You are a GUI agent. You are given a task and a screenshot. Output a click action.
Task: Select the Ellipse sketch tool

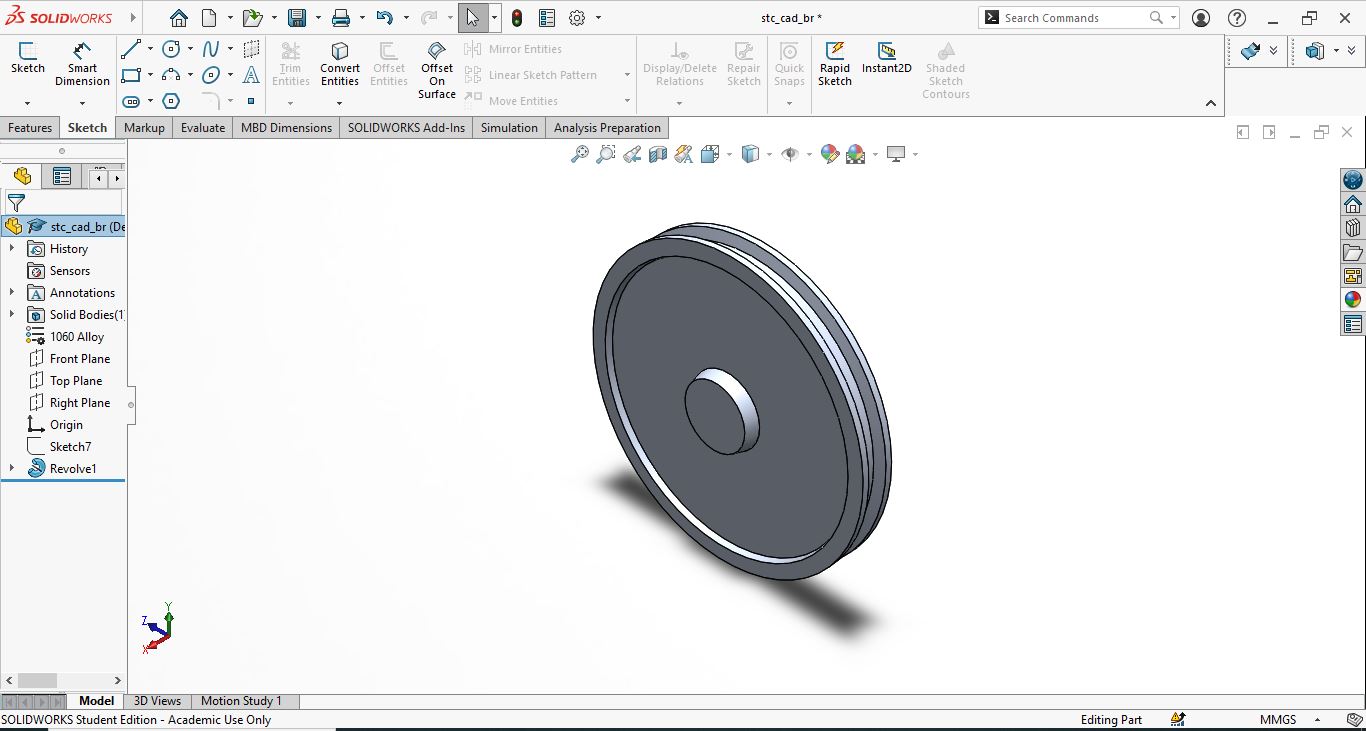tap(211, 75)
